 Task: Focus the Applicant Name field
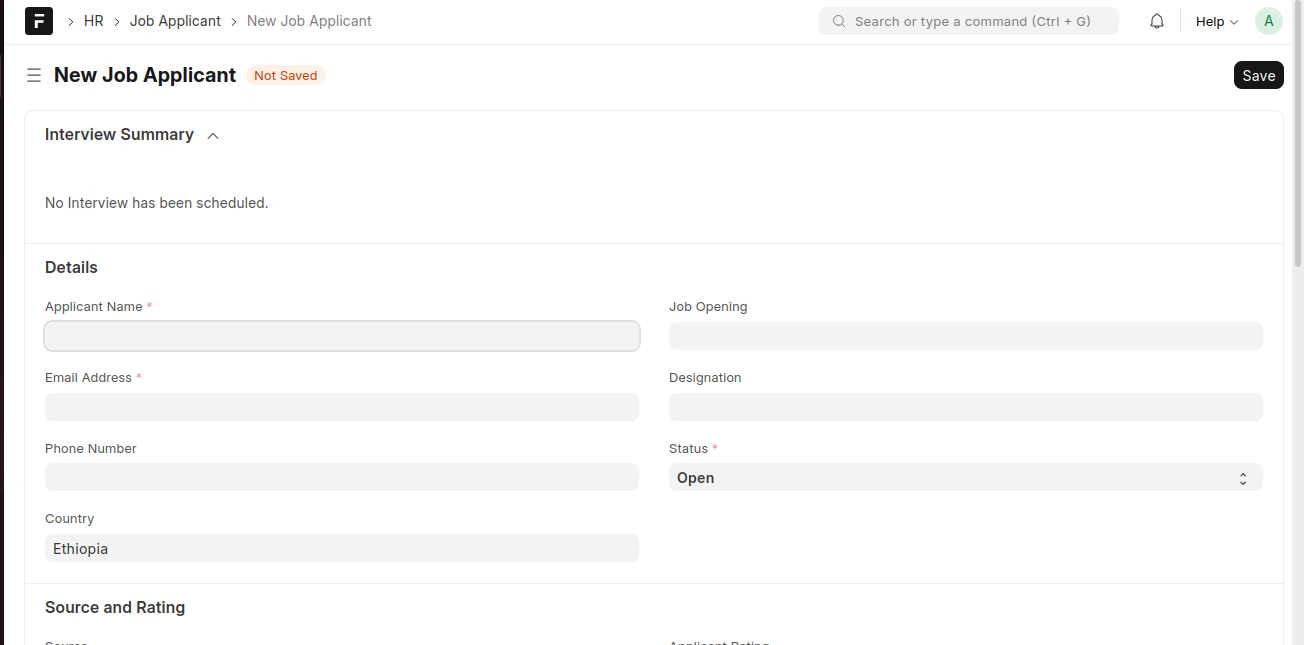(342, 336)
